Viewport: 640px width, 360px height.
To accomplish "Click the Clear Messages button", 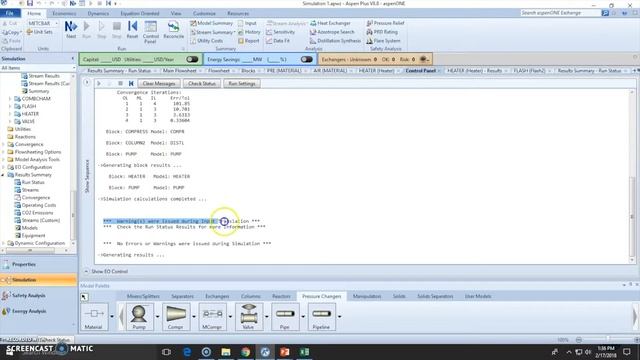I will [x=159, y=84].
